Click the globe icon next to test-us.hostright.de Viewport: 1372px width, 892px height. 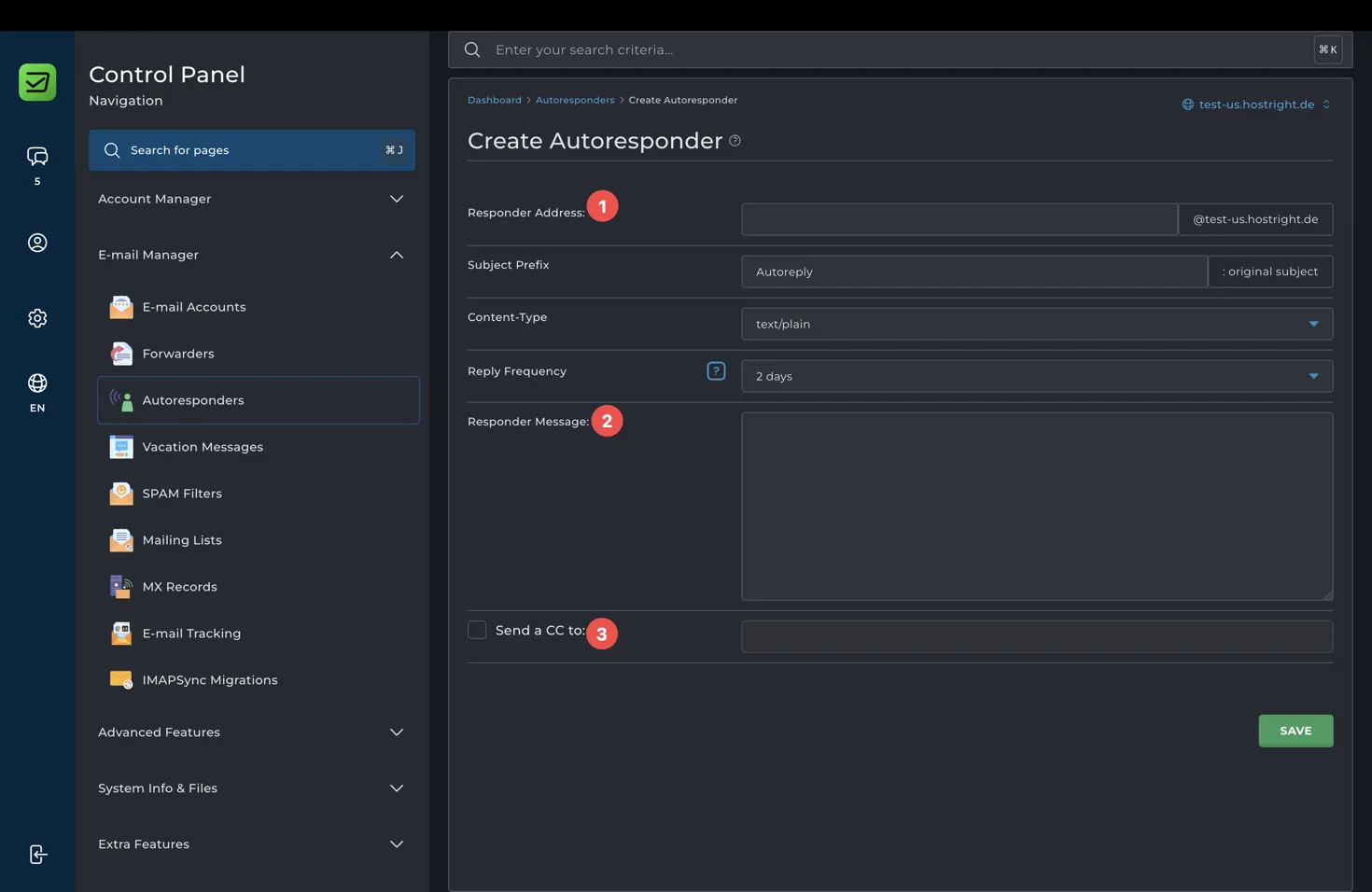pos(1188,105)
